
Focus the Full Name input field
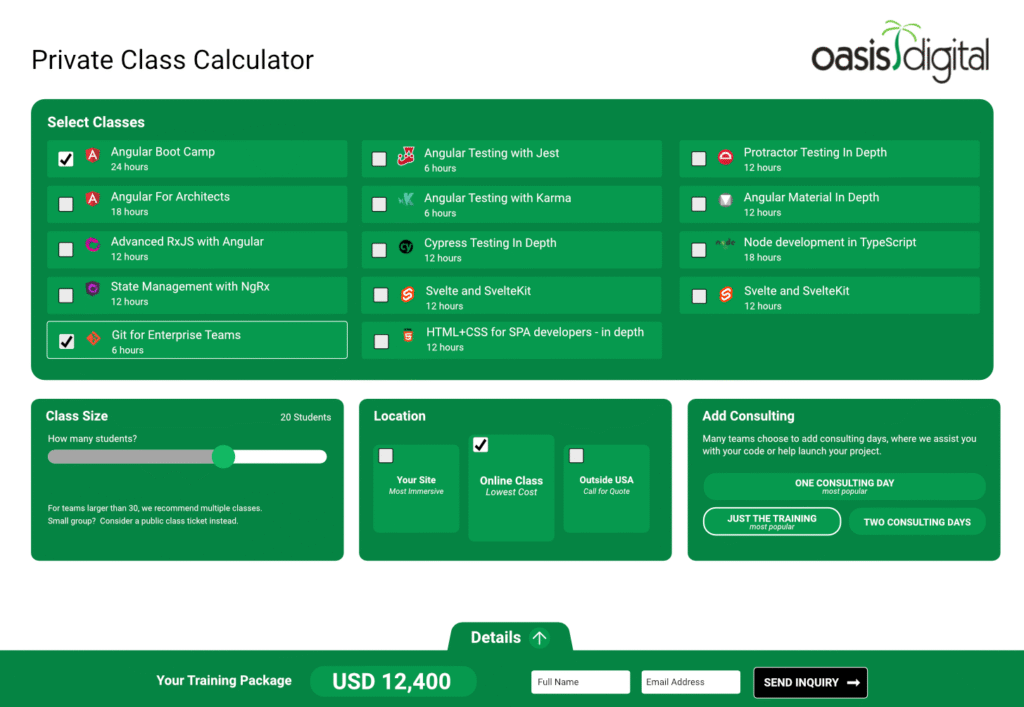(x=580, y=682)
